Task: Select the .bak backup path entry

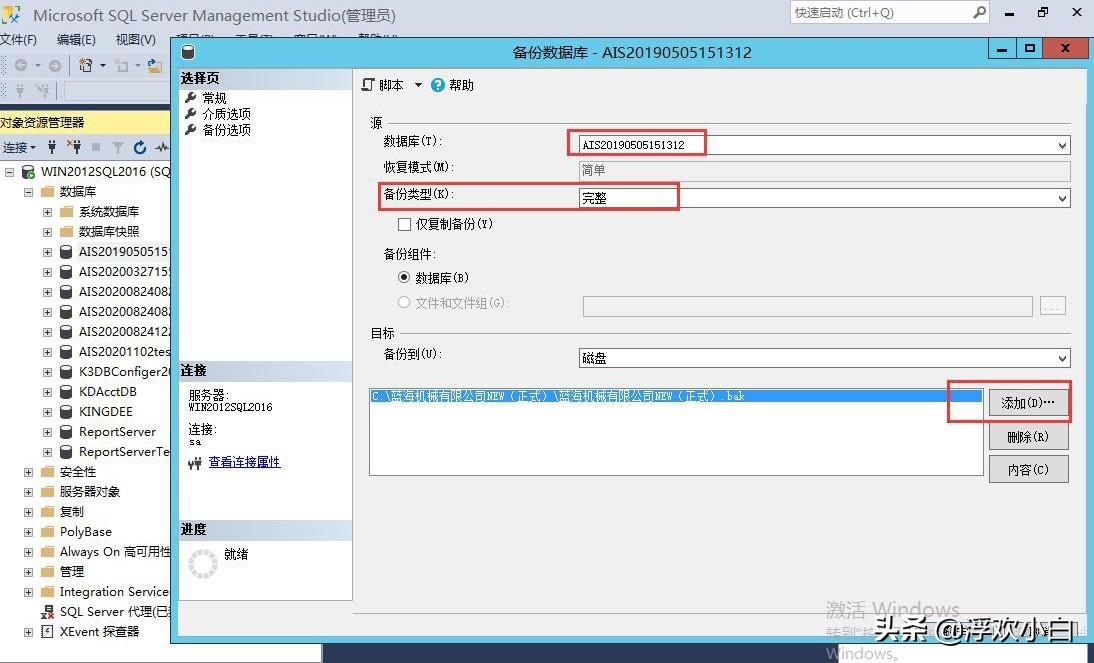Action: point(675,396)
